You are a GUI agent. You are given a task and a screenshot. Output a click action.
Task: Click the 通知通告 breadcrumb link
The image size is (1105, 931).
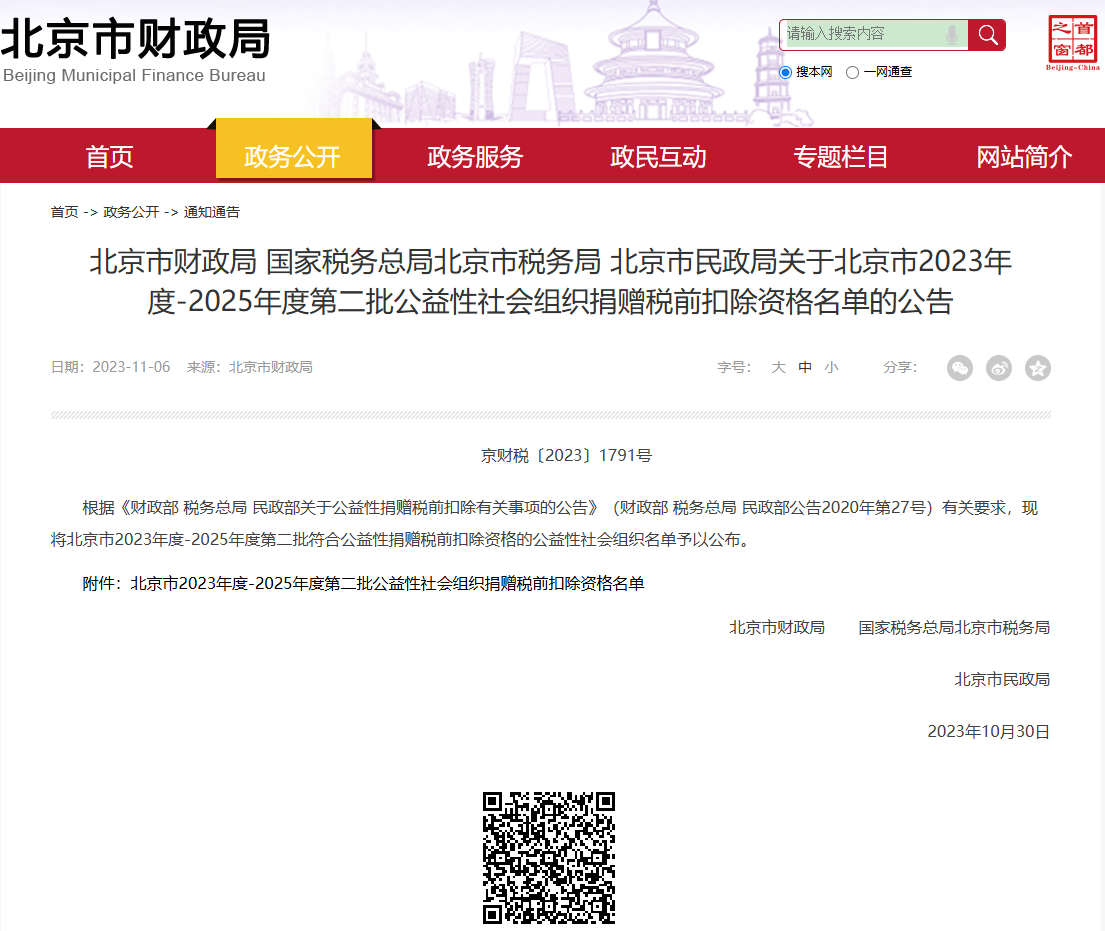click(x=211, y=212)
